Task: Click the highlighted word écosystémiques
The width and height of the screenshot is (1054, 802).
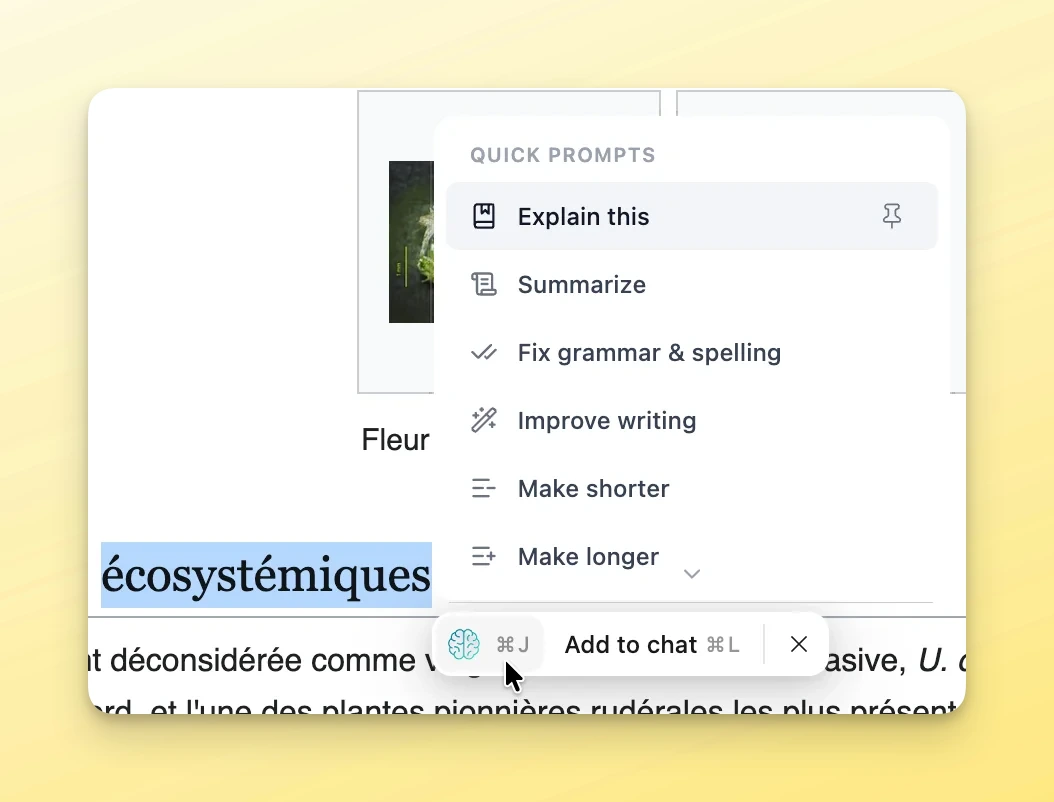Action: 265,575
